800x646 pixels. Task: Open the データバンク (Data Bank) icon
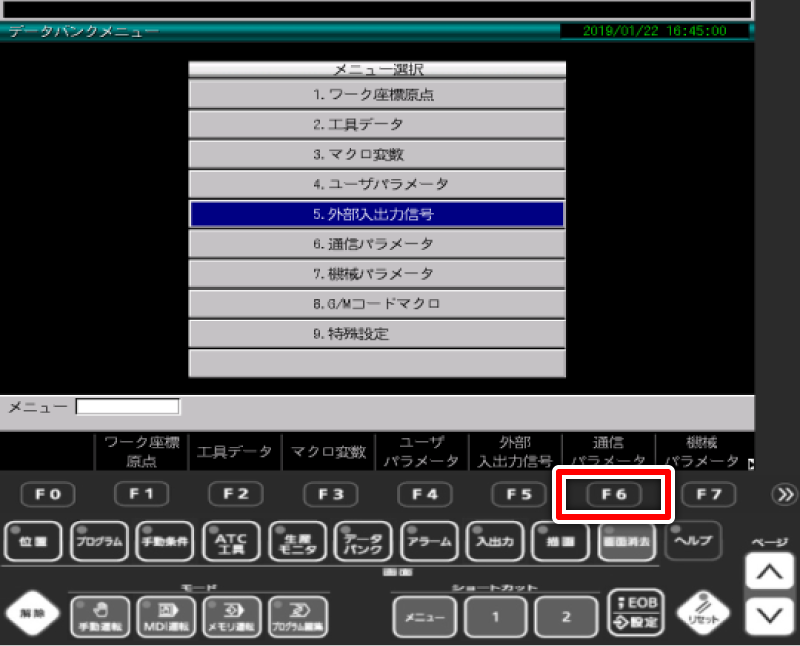coord(363,541)
